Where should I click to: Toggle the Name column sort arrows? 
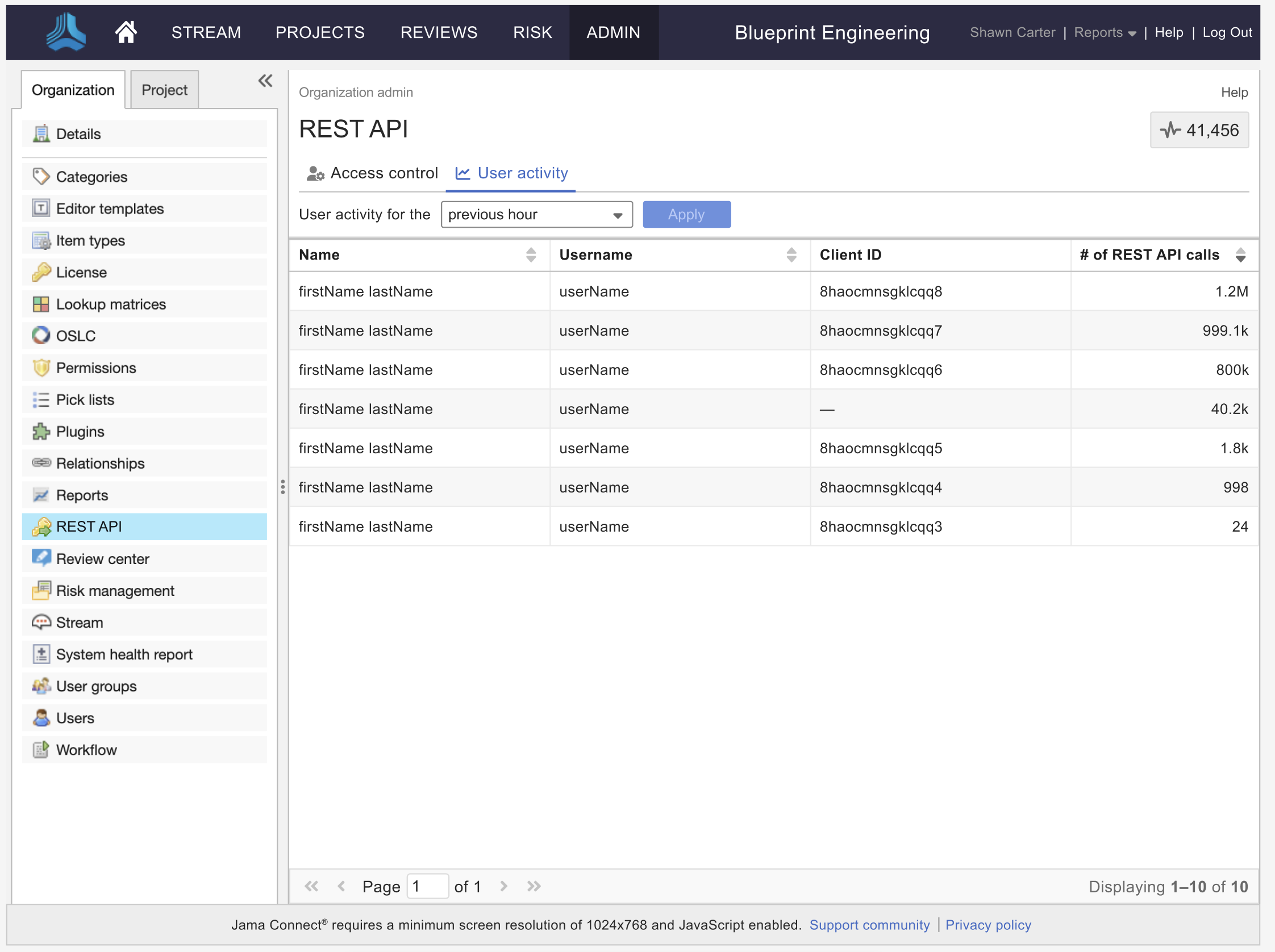click(531, 254)
